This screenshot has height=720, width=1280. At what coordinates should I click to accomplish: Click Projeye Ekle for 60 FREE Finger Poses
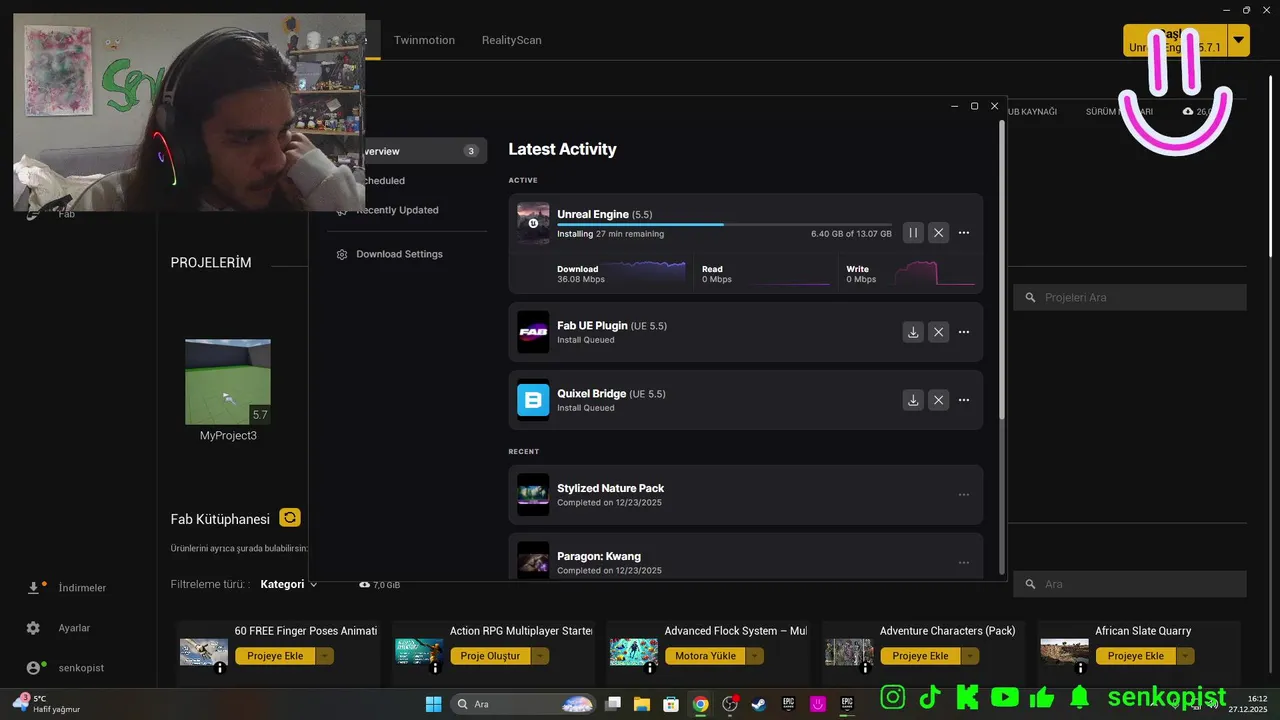pyautogui.click(x=275, y=656)
